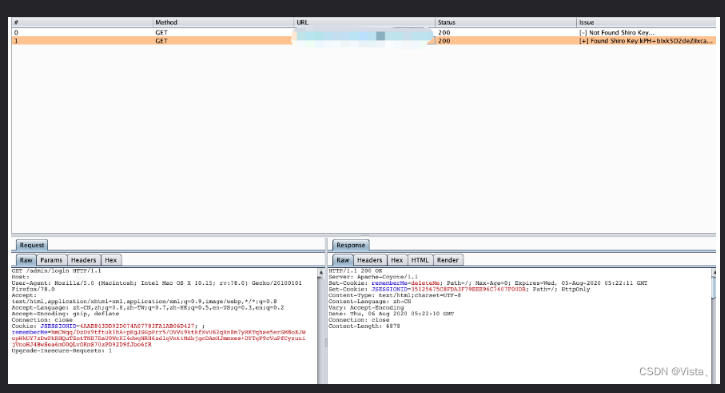Click the Accept-Language header in request
Image resolution: width=725 pixels, height=393 pixels.
(148, 307)
